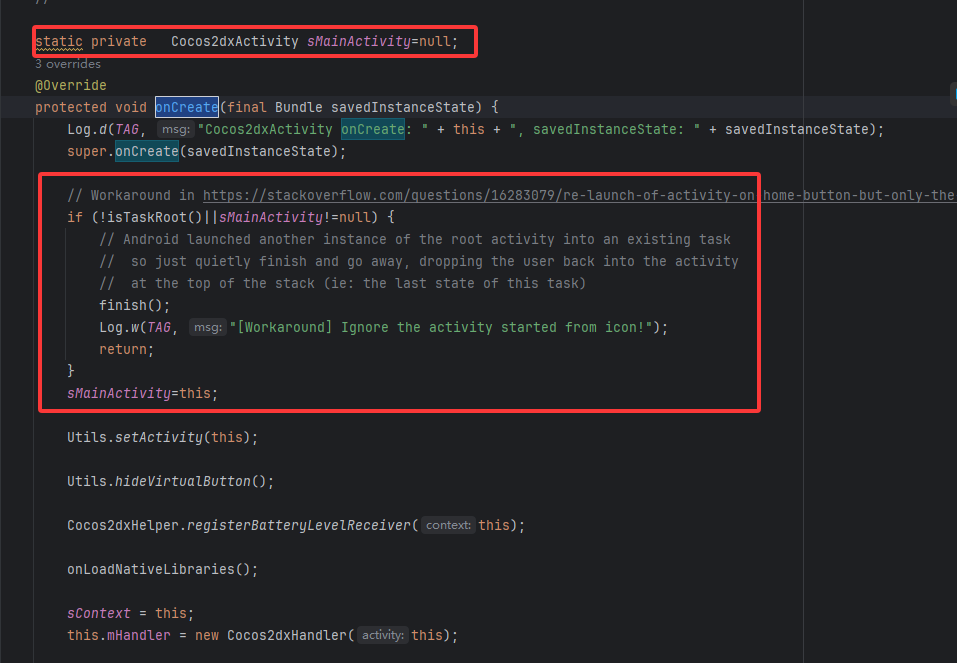Click the "so just quietly finish" comment

coord(419,261)
